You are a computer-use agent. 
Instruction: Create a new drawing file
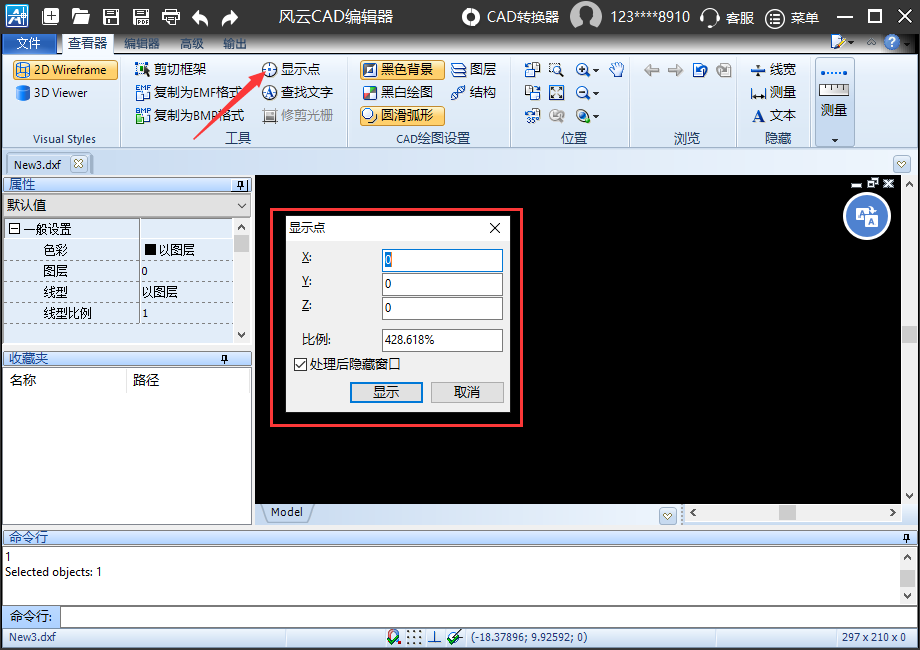[50, 16]
